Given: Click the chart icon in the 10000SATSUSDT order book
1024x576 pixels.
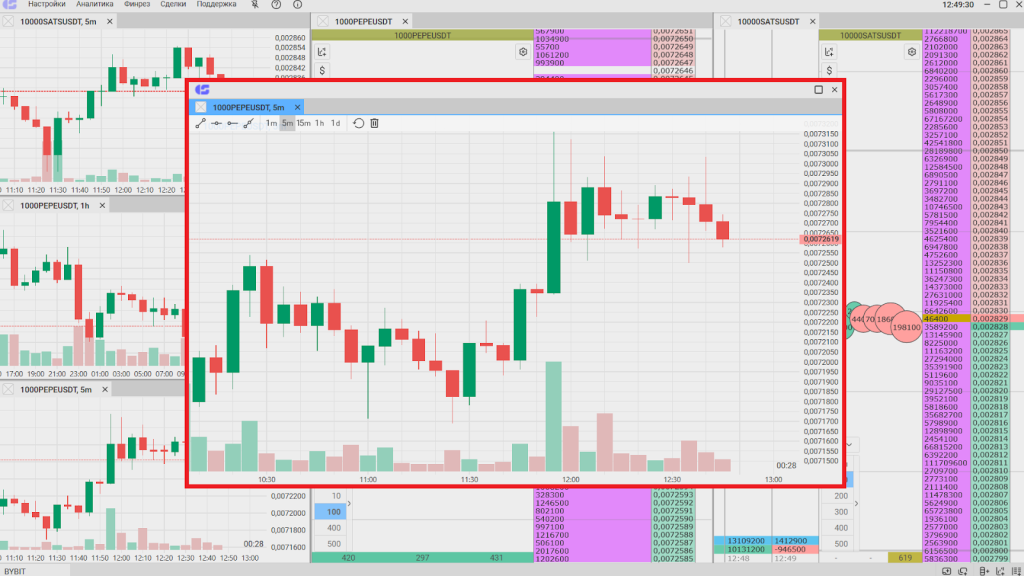Looking at the screenshot, I should coord(827,52).
